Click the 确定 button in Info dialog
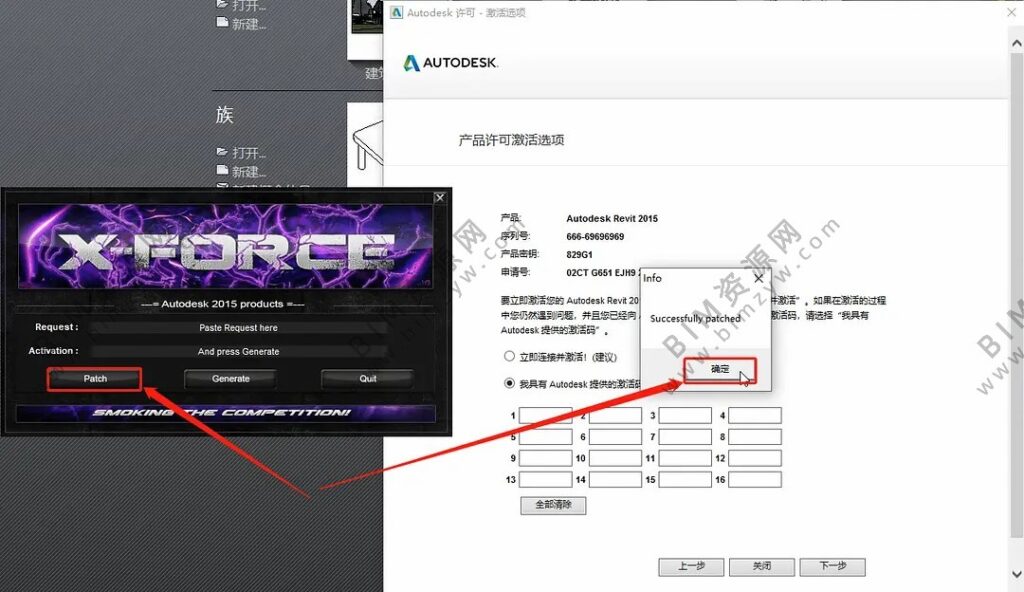1024x592 pixels. (720, 370)
